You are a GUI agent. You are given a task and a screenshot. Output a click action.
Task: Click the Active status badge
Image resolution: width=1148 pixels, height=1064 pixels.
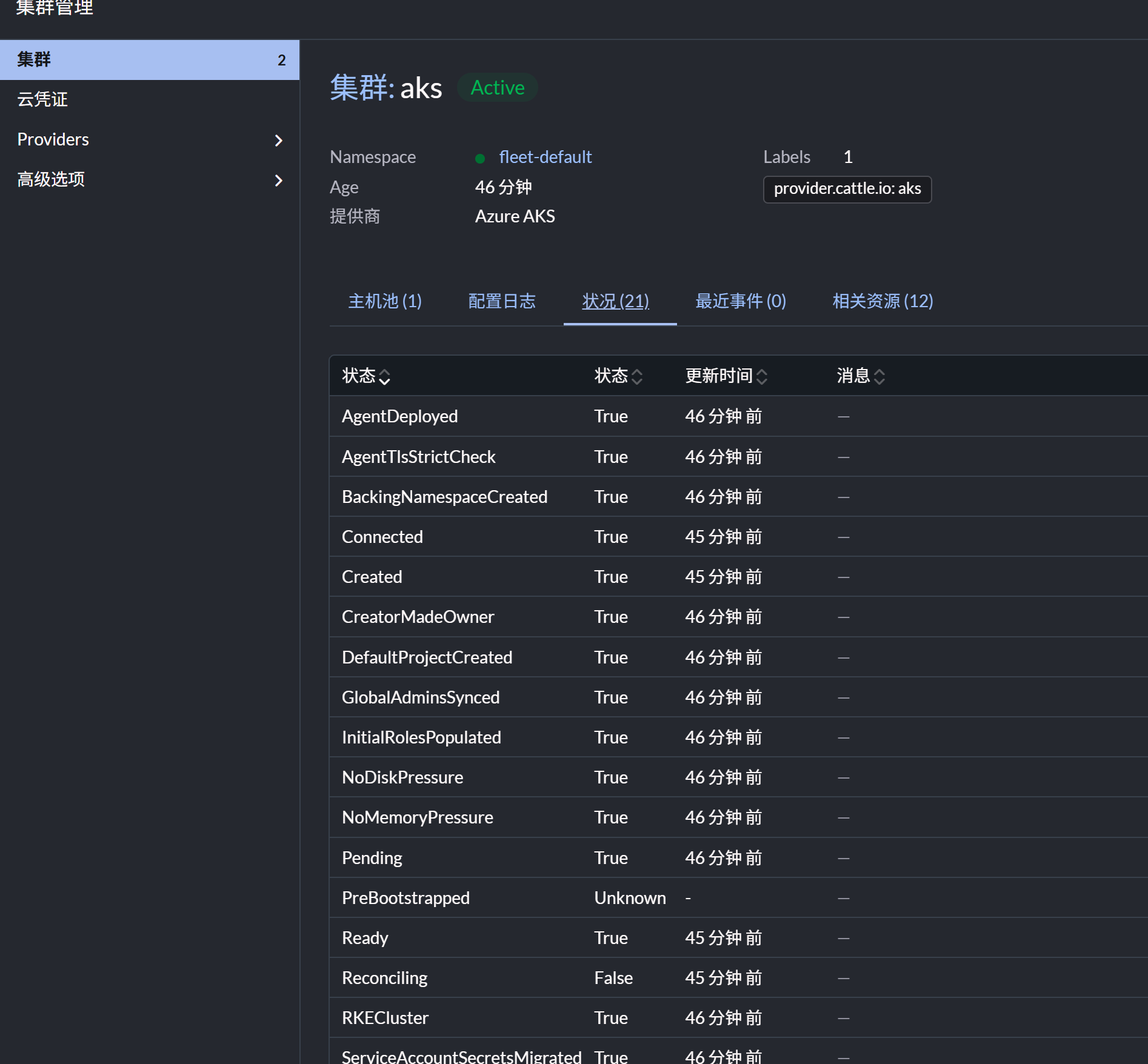pos(498,88)
